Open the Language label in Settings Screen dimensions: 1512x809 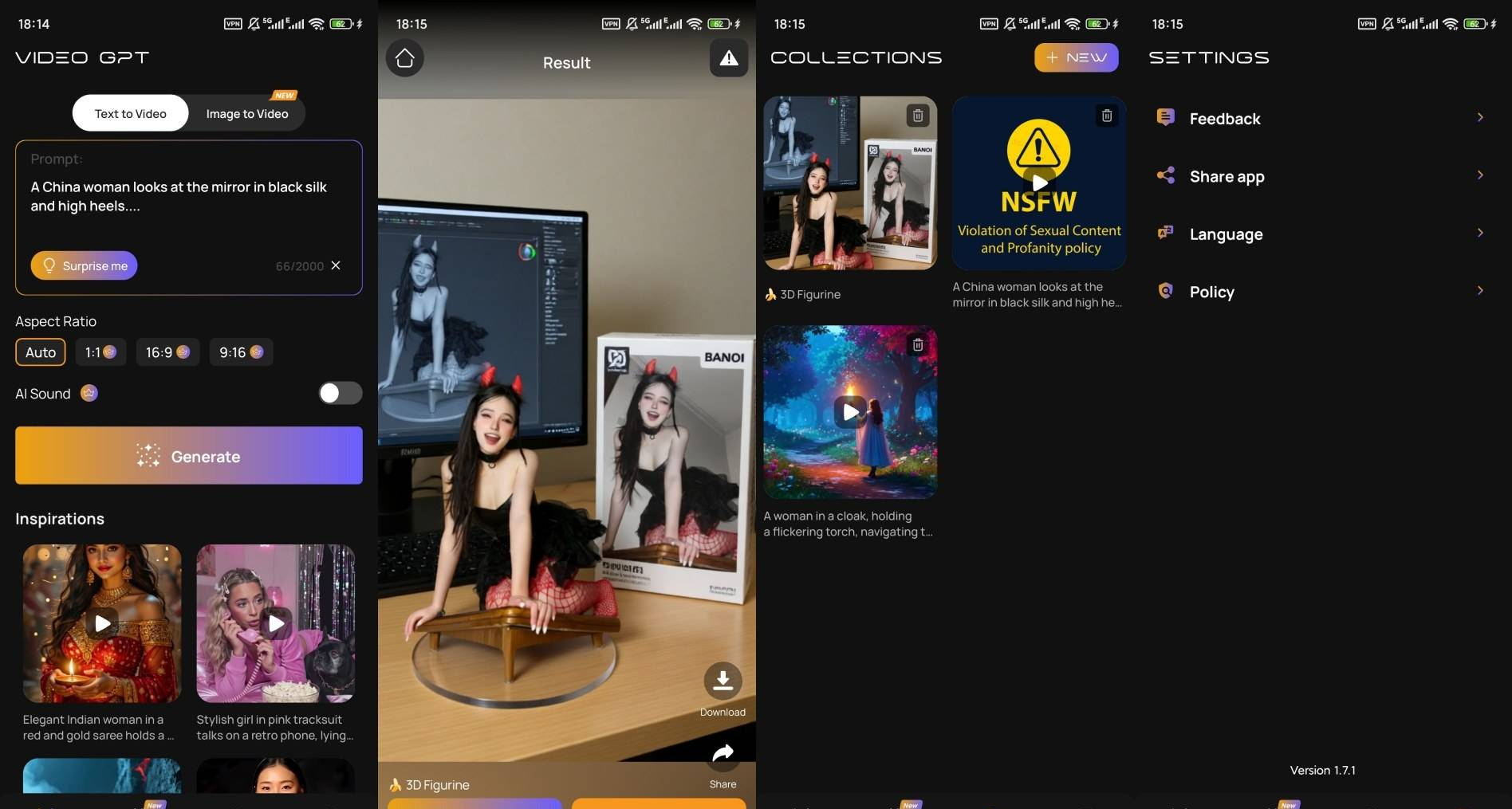(x=1227, y=234)
